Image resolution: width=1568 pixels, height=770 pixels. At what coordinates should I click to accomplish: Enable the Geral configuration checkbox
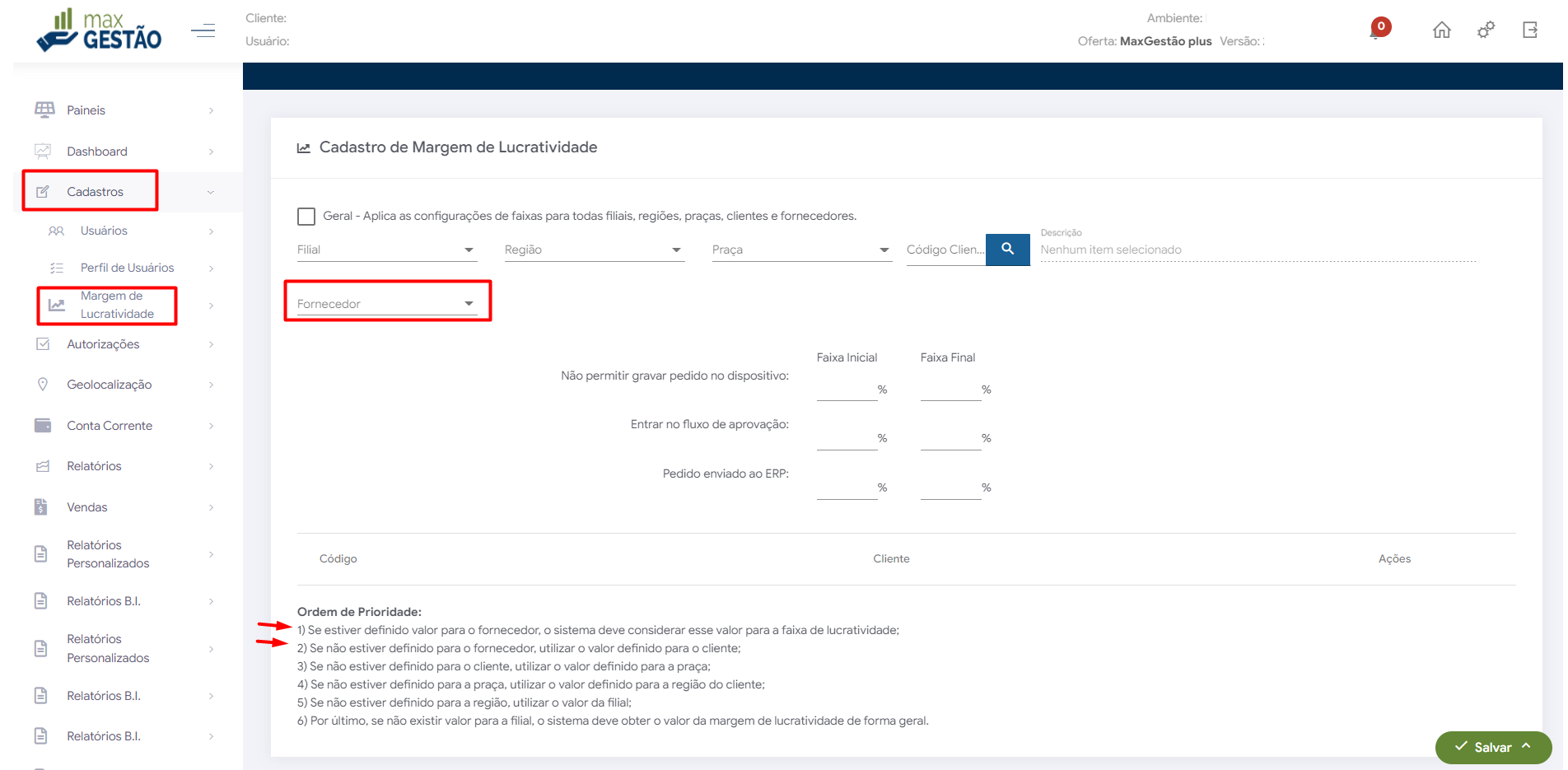[306, 217]
